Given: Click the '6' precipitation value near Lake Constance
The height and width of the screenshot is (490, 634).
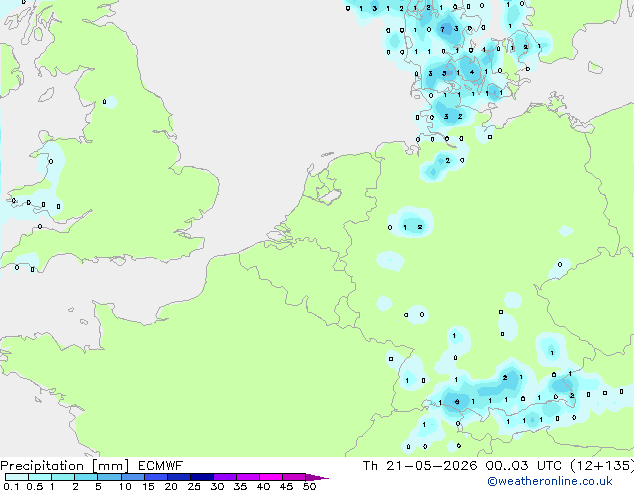Looking at the screenshot, I should click(x=457, y=401).
